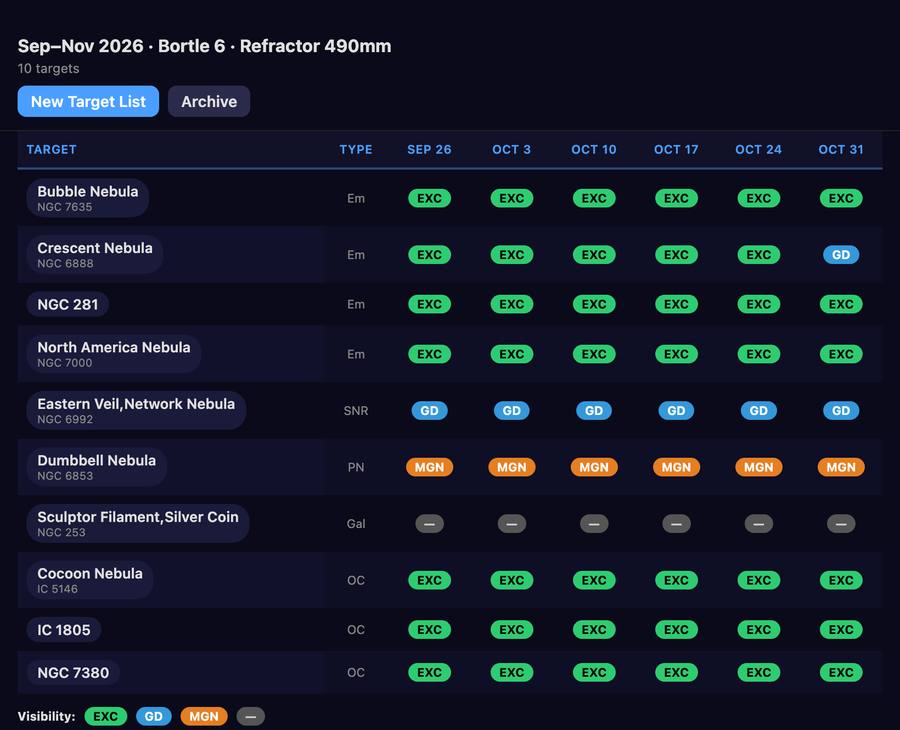Click the TARGET column header

point(52,150)
